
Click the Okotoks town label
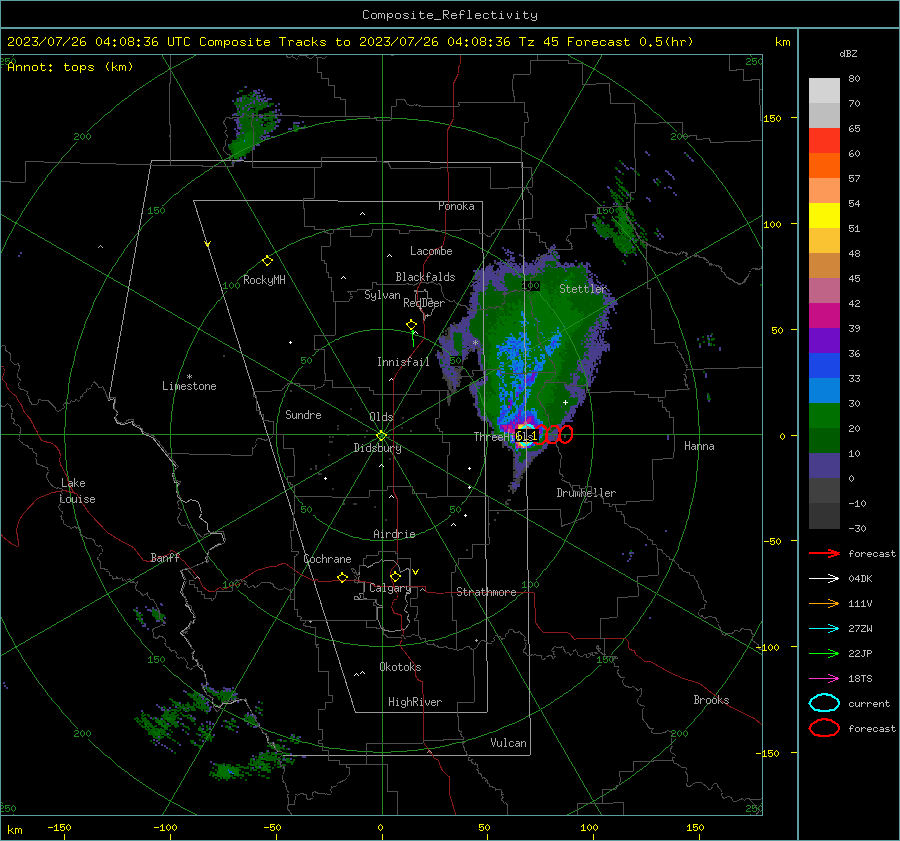pos(400,667)
